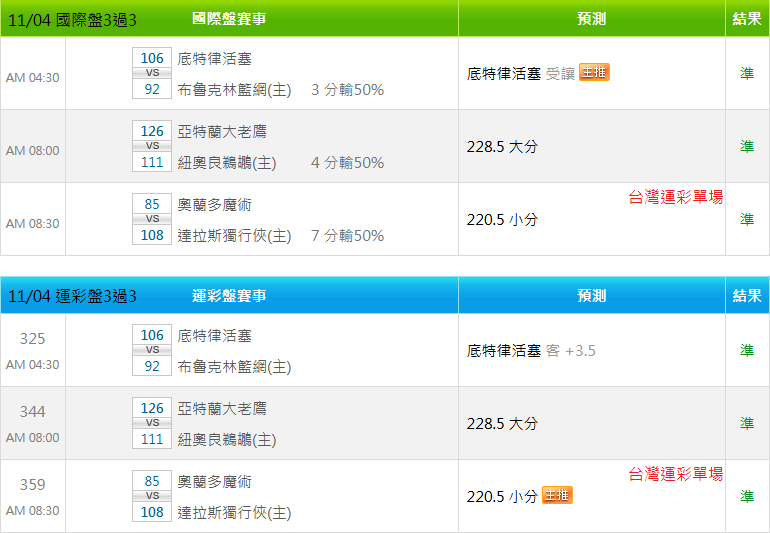Click the 準 result for the 國際盤 08:00 game
The height and width of the screenshot is (533, 770).
(x=747, y=146)
